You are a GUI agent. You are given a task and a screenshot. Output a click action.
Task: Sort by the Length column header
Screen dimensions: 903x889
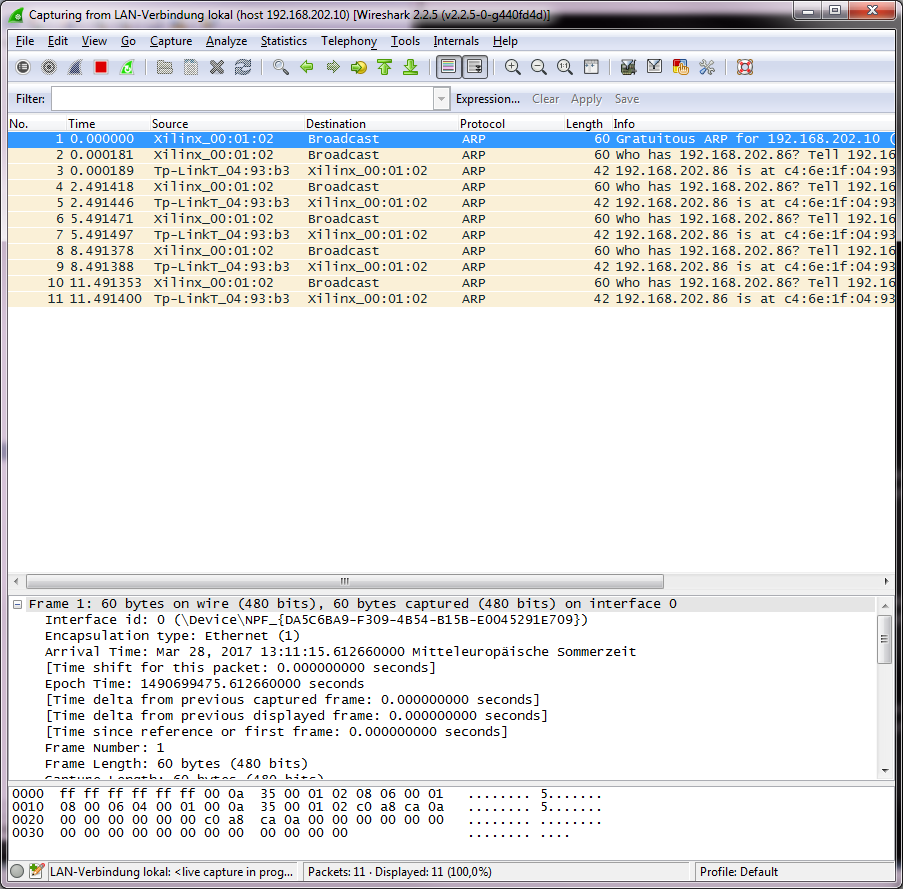pos(587,124)
